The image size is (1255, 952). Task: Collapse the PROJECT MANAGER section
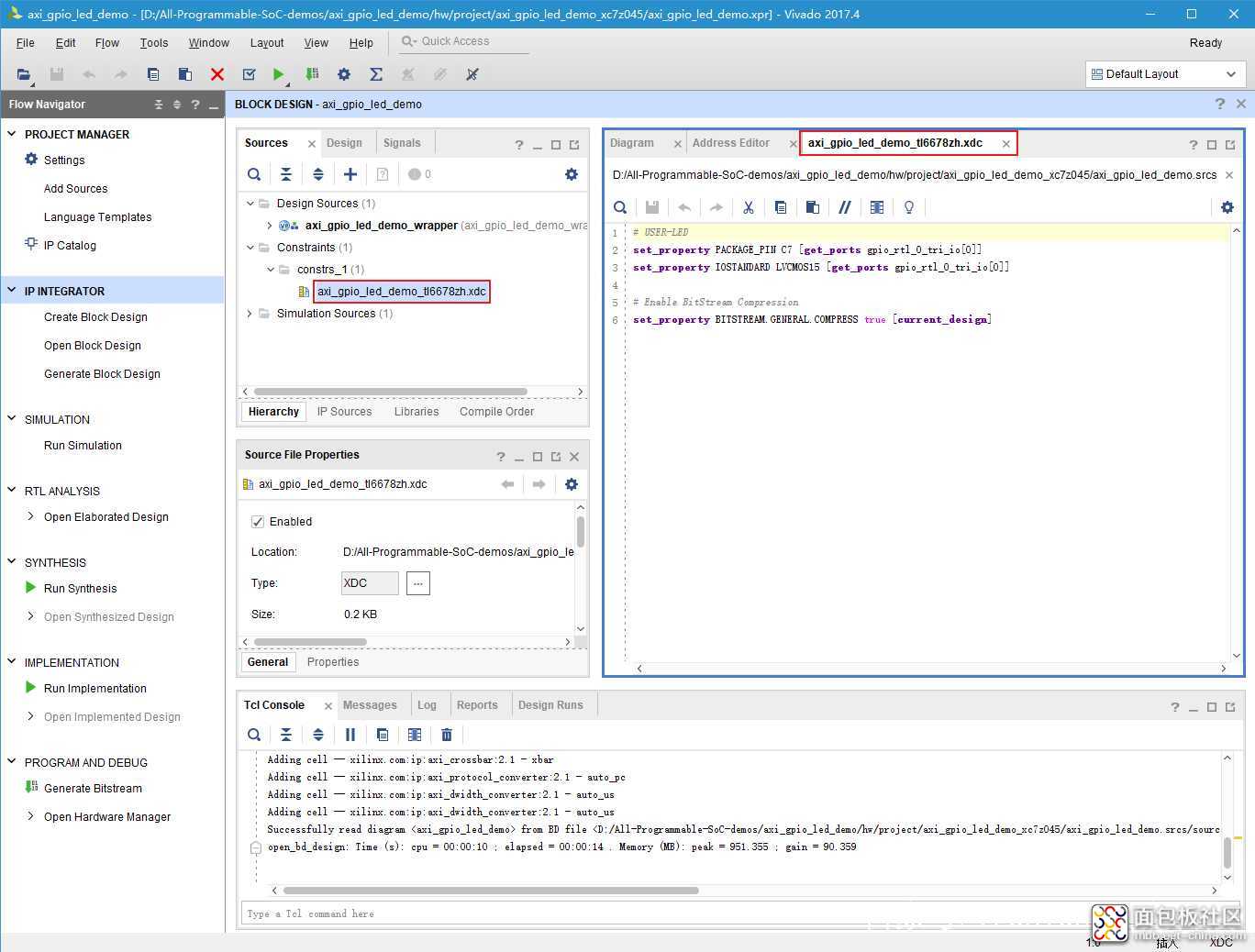pyautogui.click(x=12, y=134)
